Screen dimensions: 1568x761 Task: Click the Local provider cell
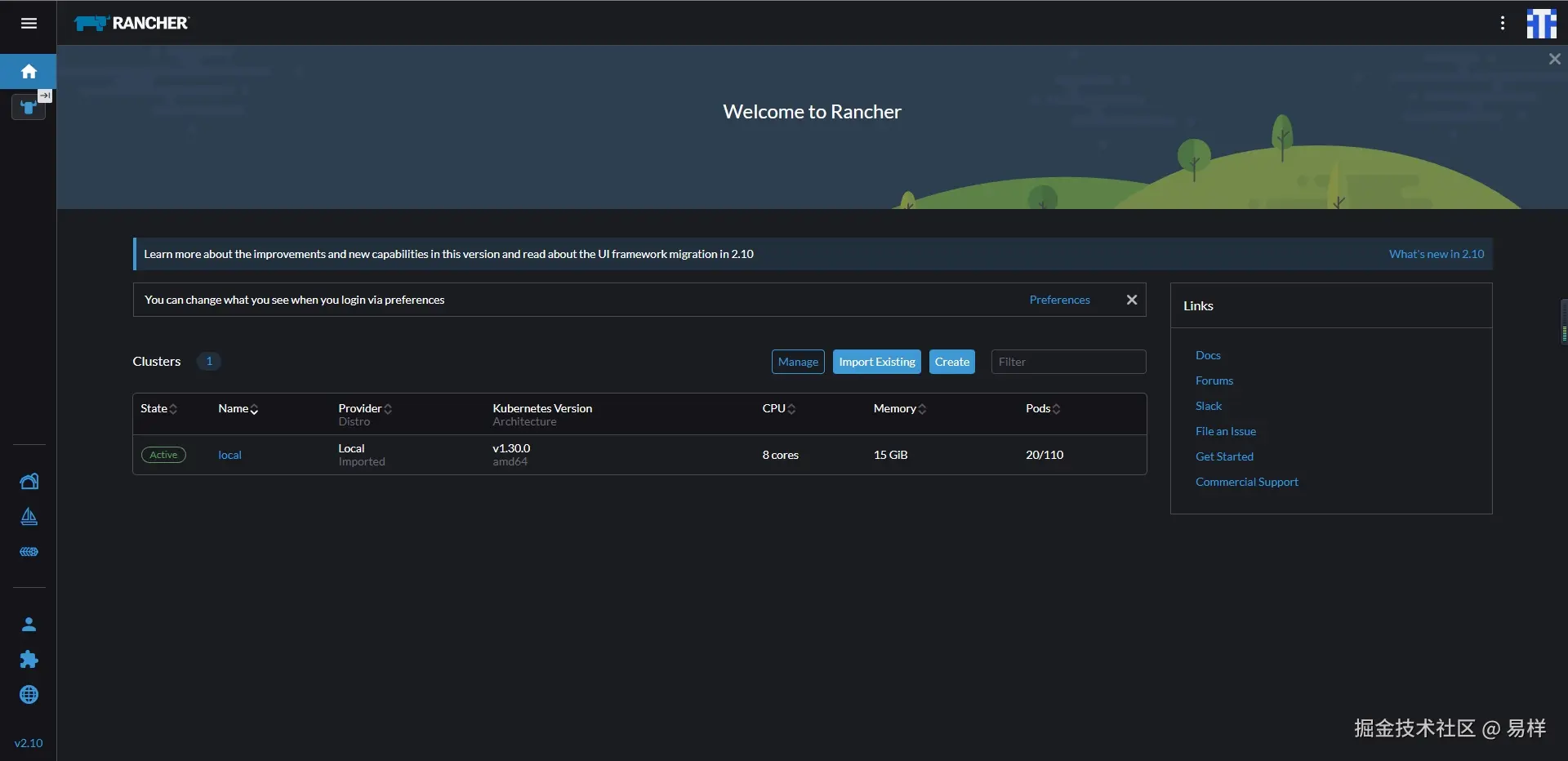point(351,448)
